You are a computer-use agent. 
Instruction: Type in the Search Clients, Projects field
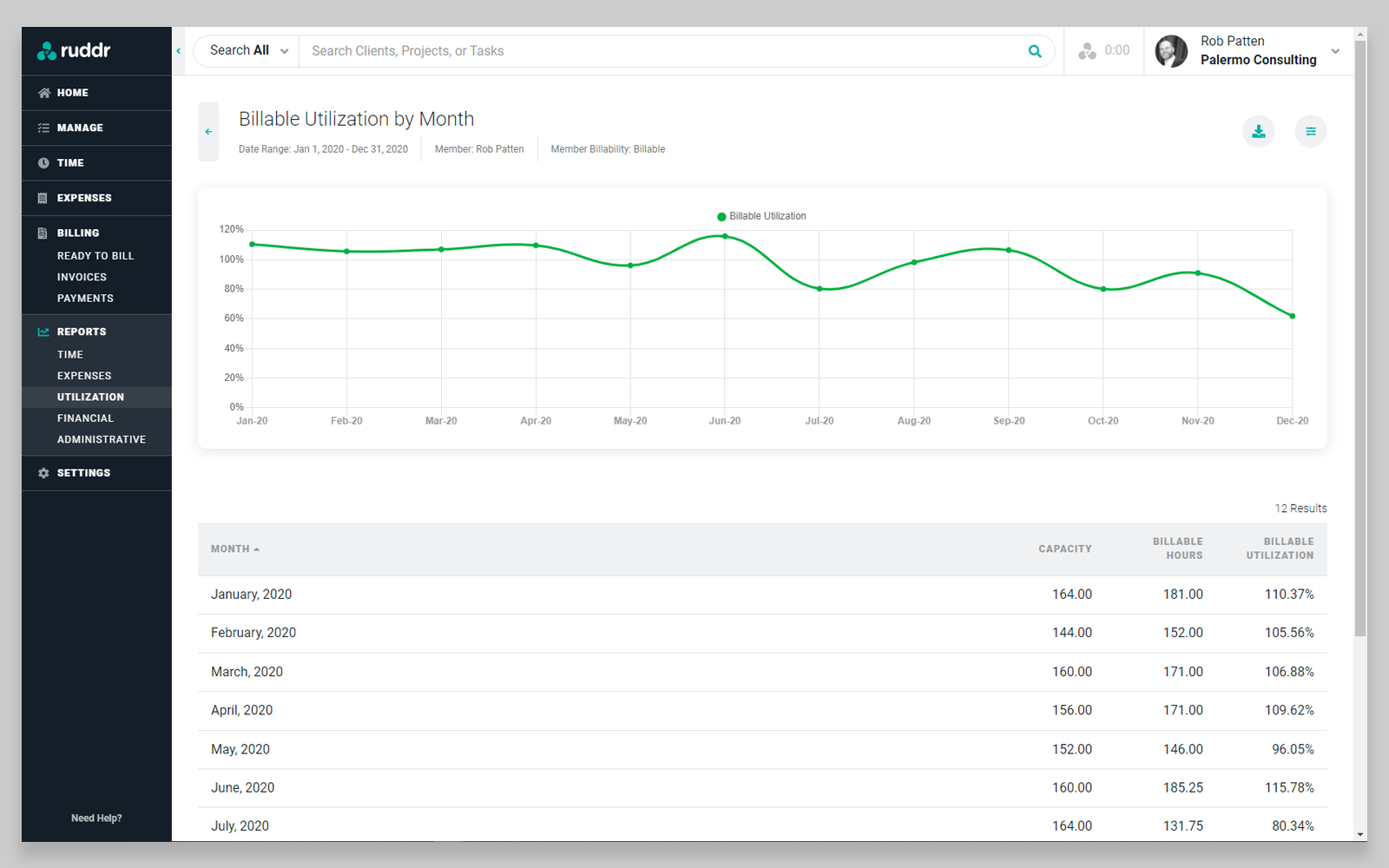(x=608, y=50)
